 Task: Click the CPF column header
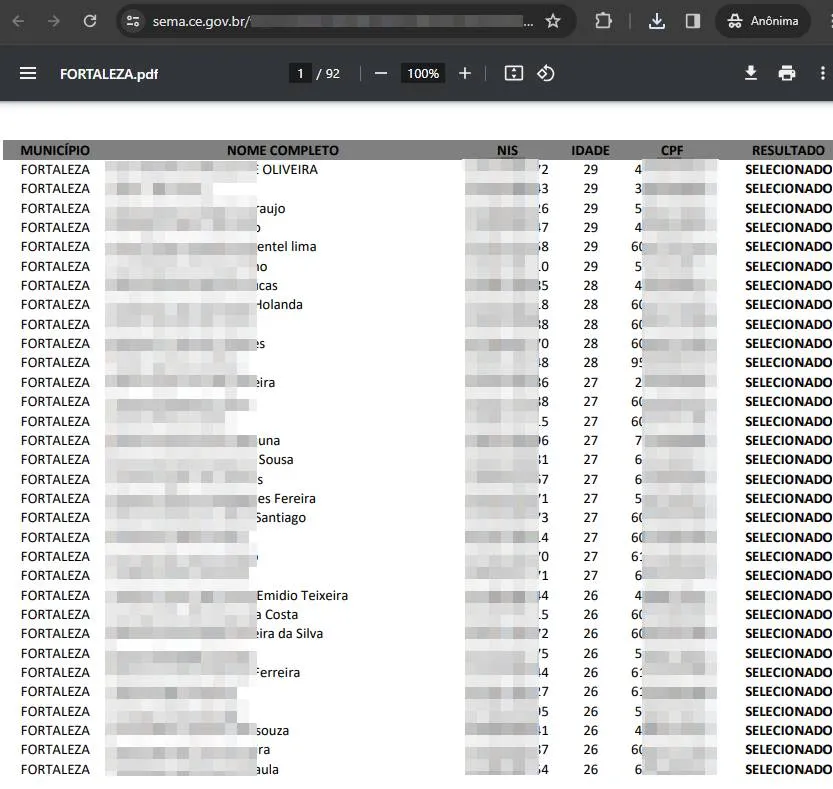672,150
